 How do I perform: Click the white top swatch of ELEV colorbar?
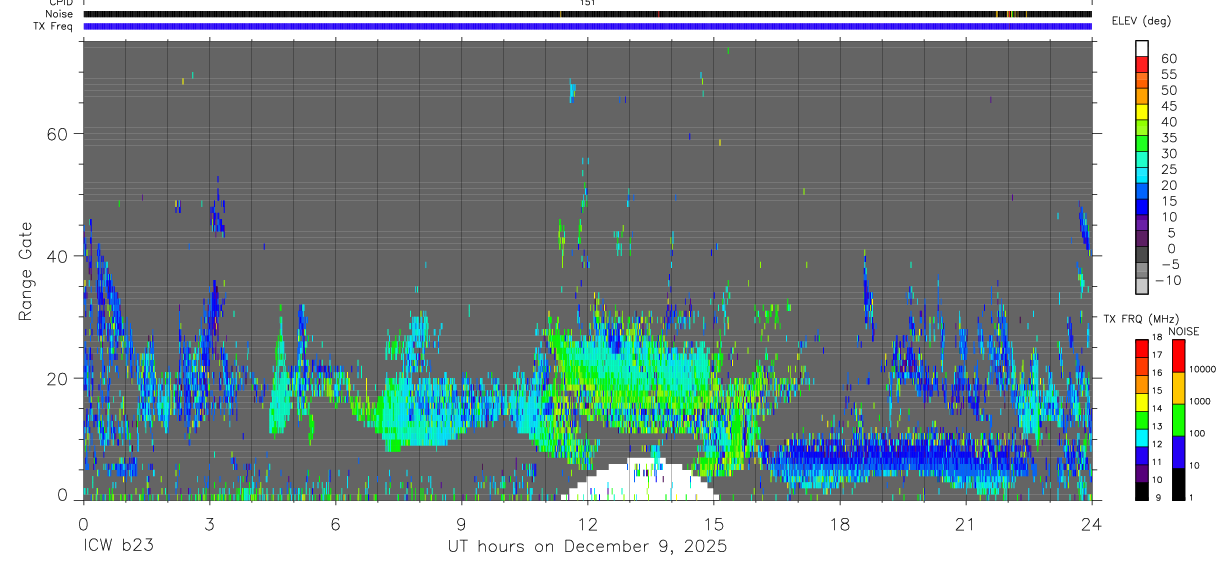tap(1142, 49)
